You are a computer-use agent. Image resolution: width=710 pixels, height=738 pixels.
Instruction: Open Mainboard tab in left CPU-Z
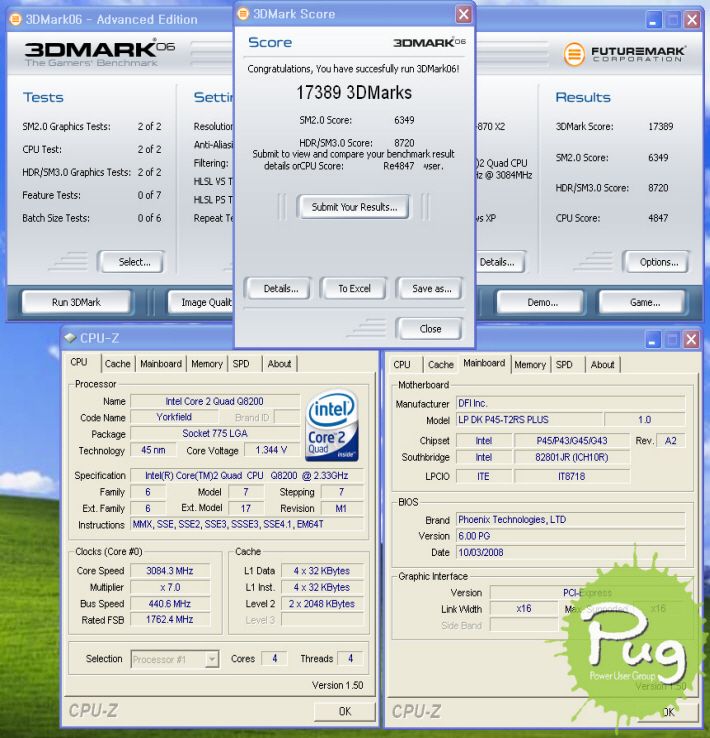161,364
